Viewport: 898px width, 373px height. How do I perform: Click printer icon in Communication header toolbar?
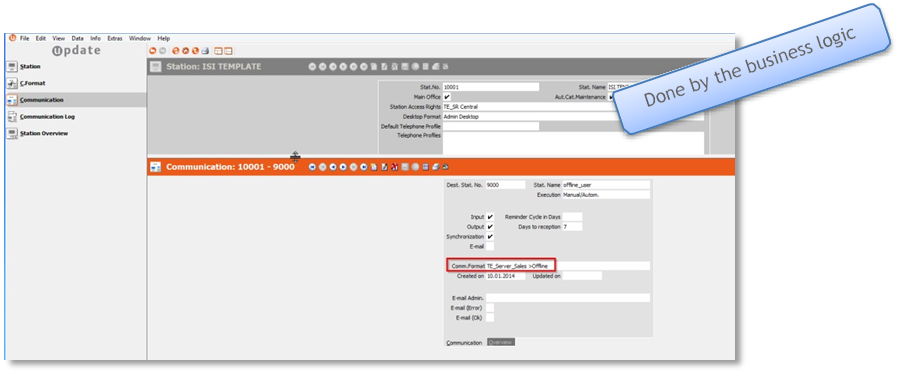pyautogui.click(x=435, y=167)
